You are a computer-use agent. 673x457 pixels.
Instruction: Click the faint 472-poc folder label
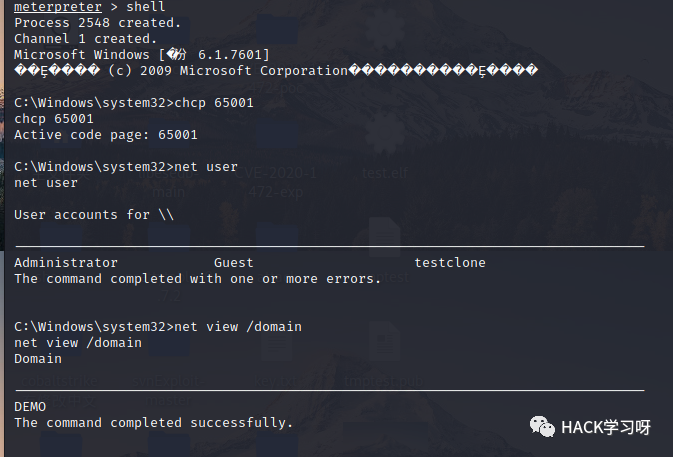[276, 88]
